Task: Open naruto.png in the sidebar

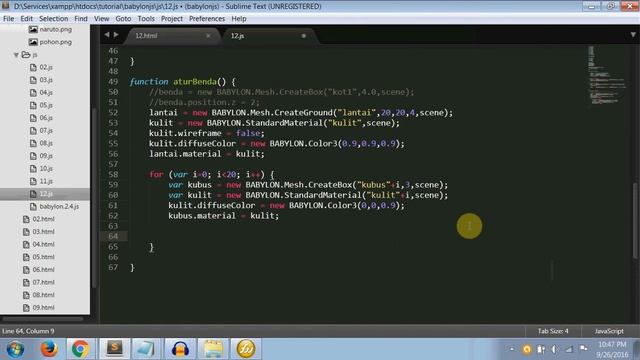Action: pos(56,29)
